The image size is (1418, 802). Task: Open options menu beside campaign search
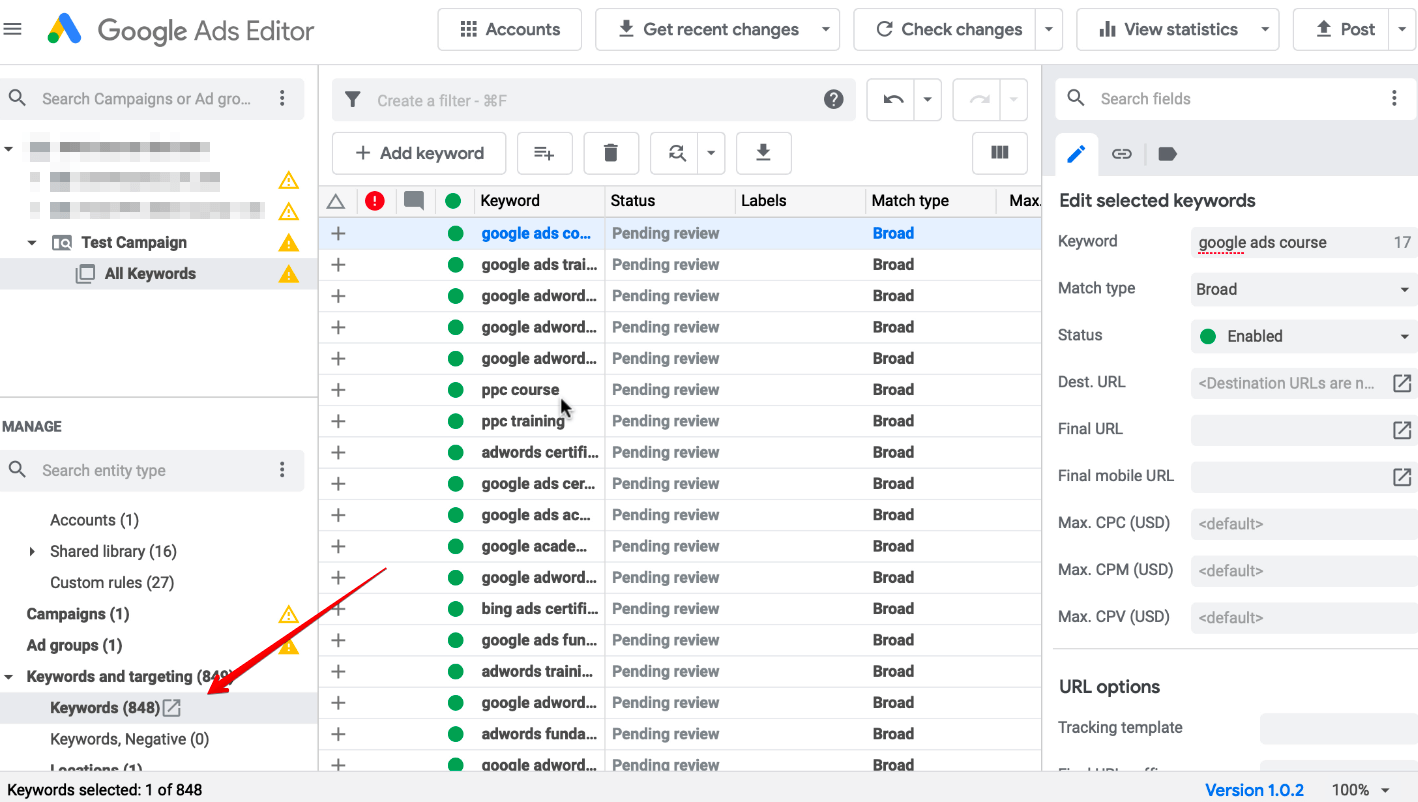point(283,98)
